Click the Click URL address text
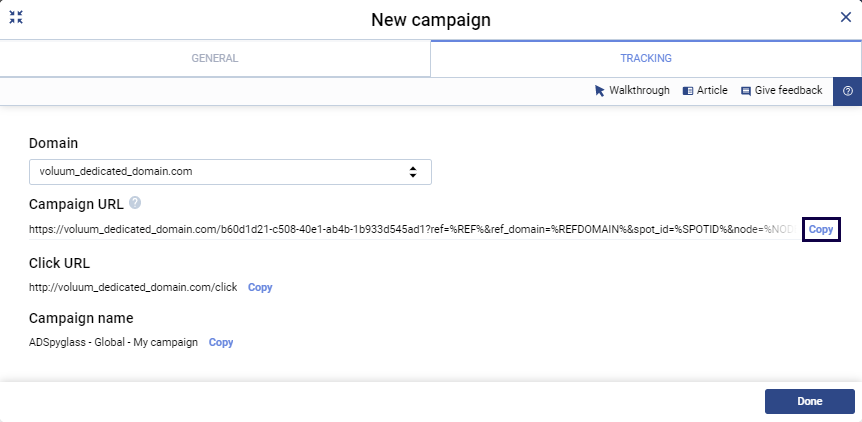This screenshot has height=422, width=862. click(133, 287)
